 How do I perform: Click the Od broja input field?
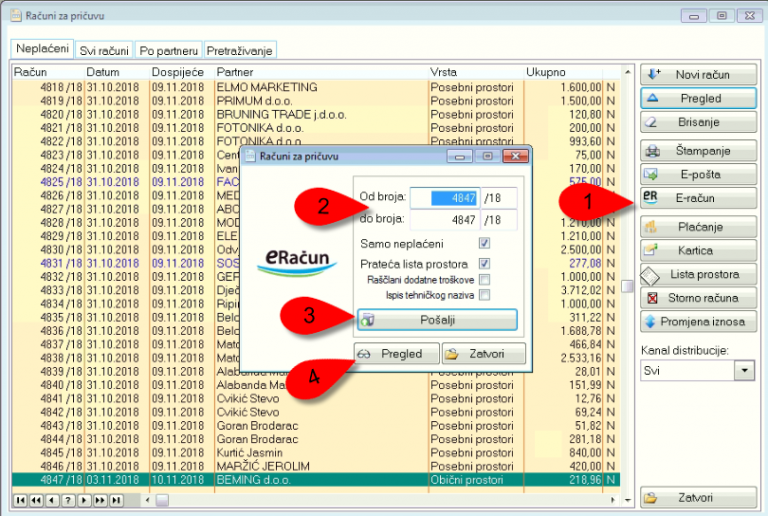(444, 198)
